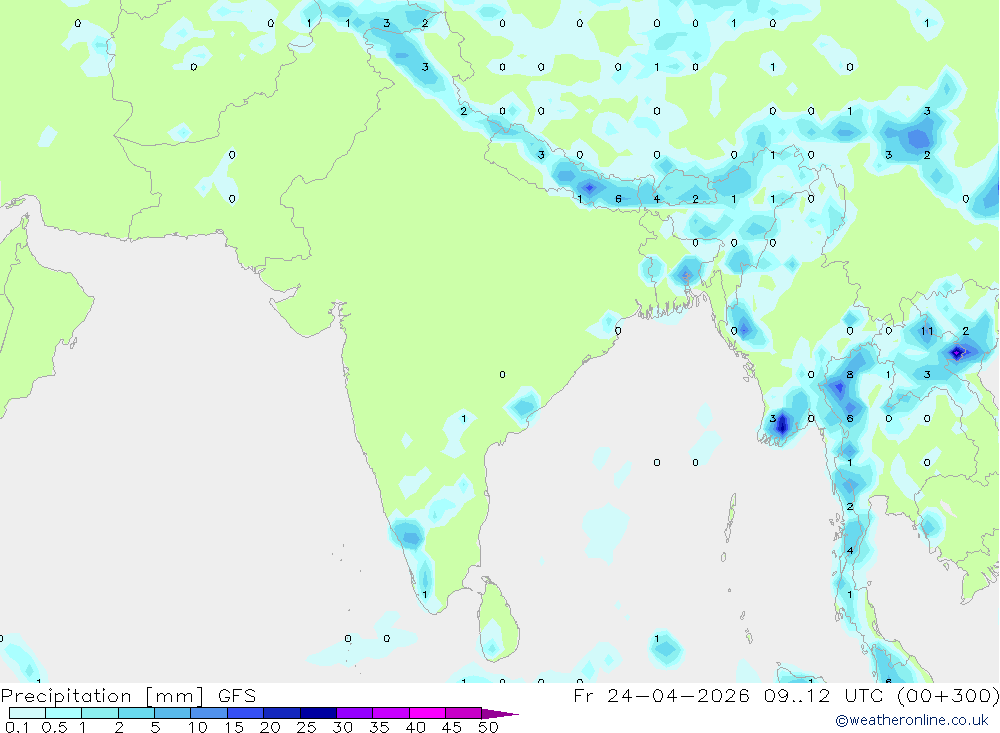The image size is (1000, 733).
Task: Click the date 'Fr 24-04-2026'
Action: [661, 695]
